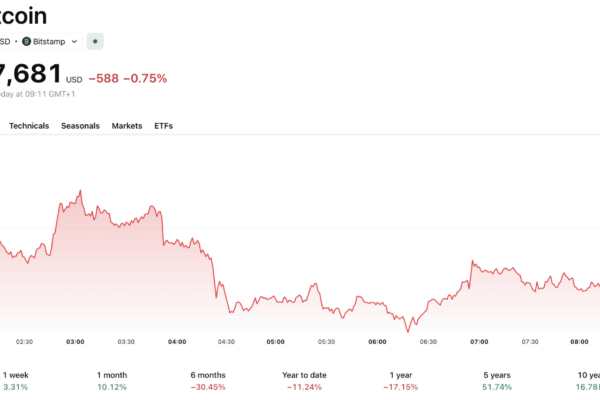Click the −588 −0.75% price change
The width and height of the screenshot is (600, 400).
point(127,78)
